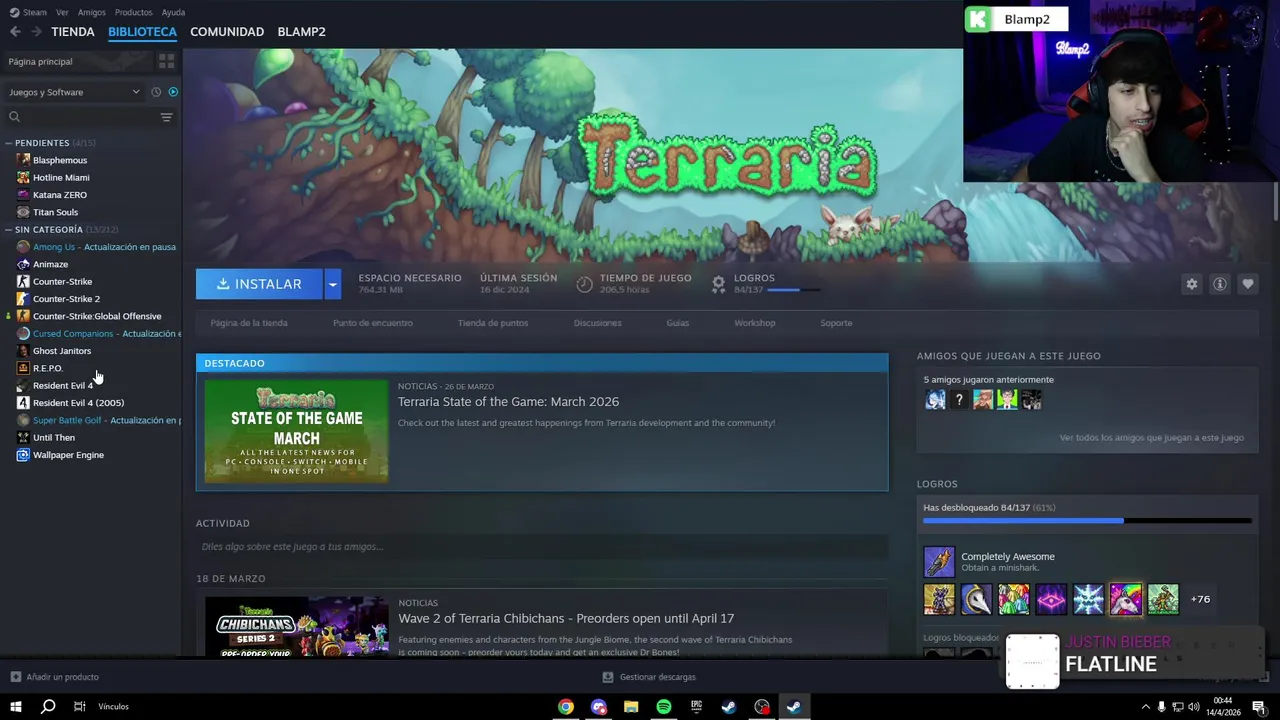The image size is (1280, 720).
Task: Open Punto de encuentro link
Action: [x=373, y=323]
